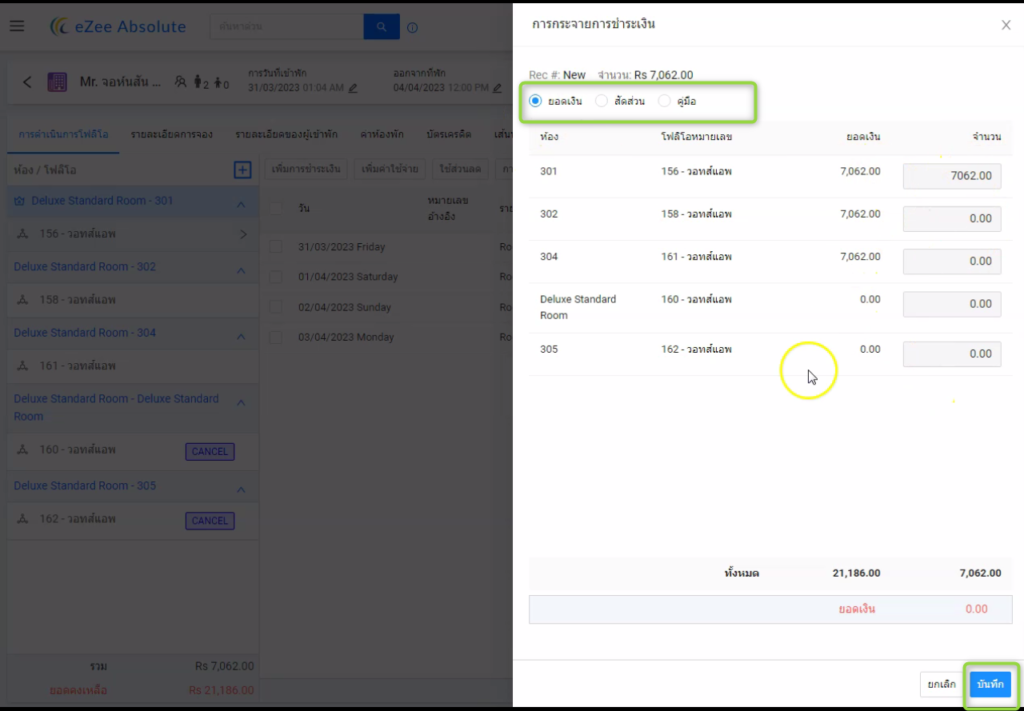1024x711 pixels.
Task: Click crown icon beside Deluxe Standard Room - 301
Action: (x=19, y=201)
